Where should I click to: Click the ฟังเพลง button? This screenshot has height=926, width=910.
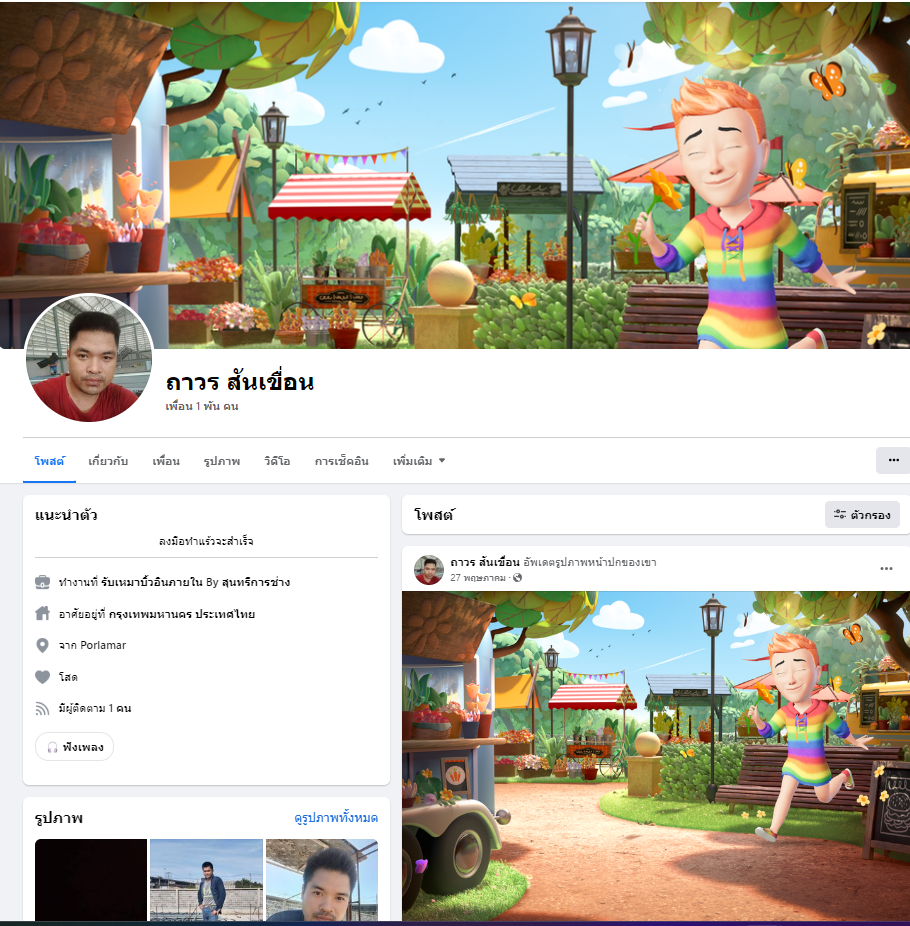click(x=74, y=747)
